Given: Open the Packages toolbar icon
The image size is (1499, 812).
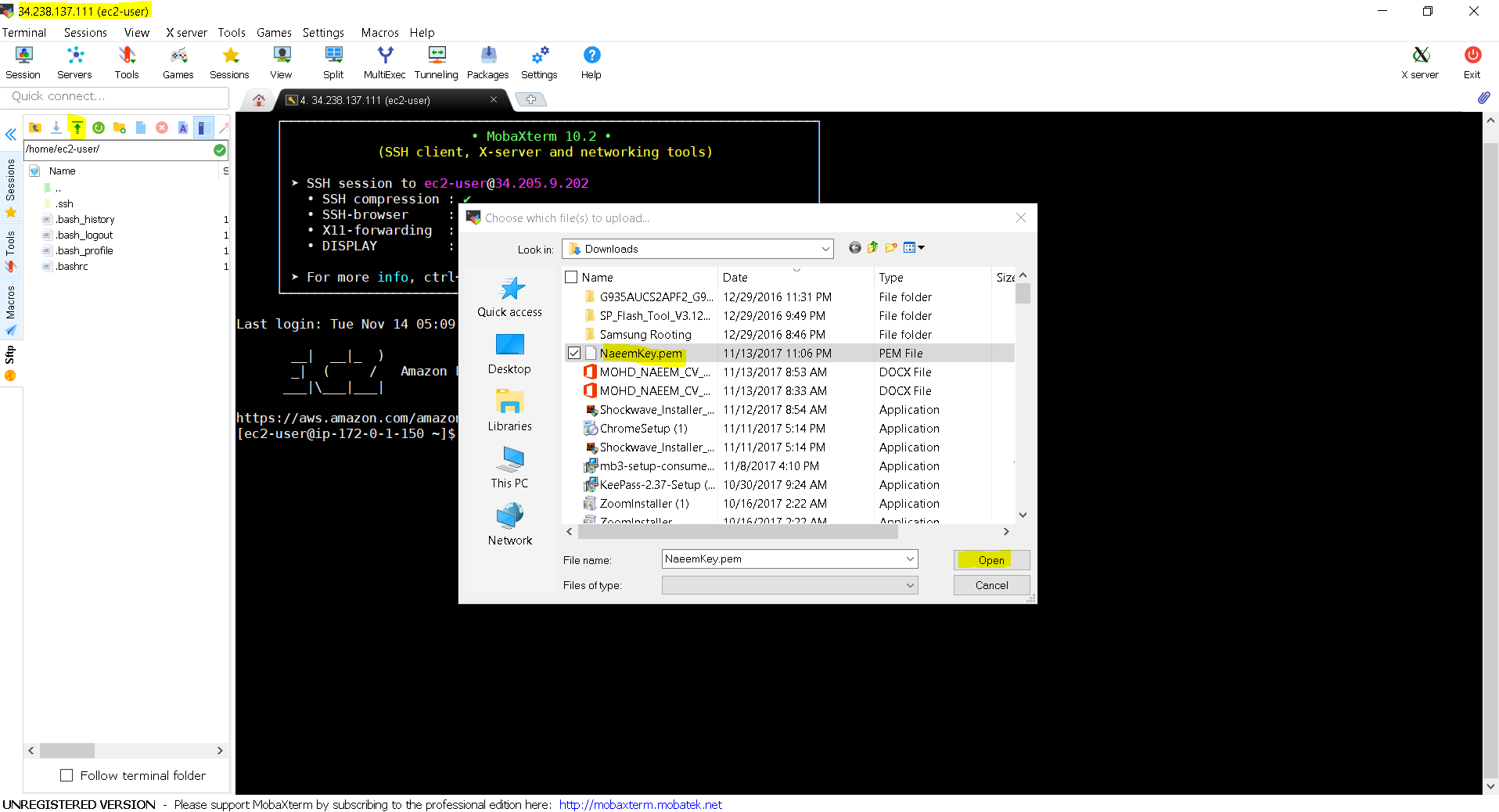Looking at the screenshot, I should pos(488,63).
